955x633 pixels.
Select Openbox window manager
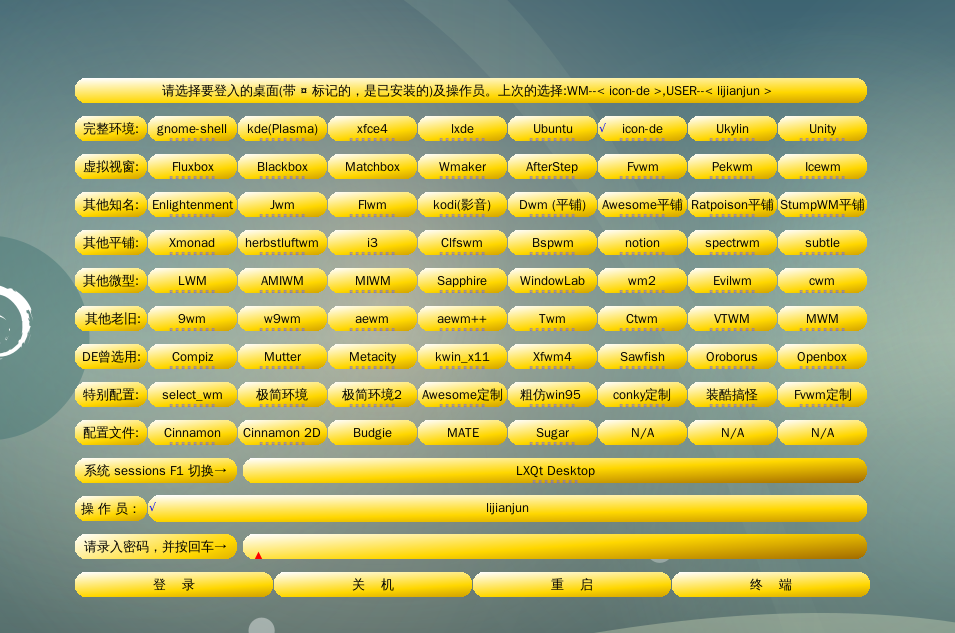[x=822, y=356]
